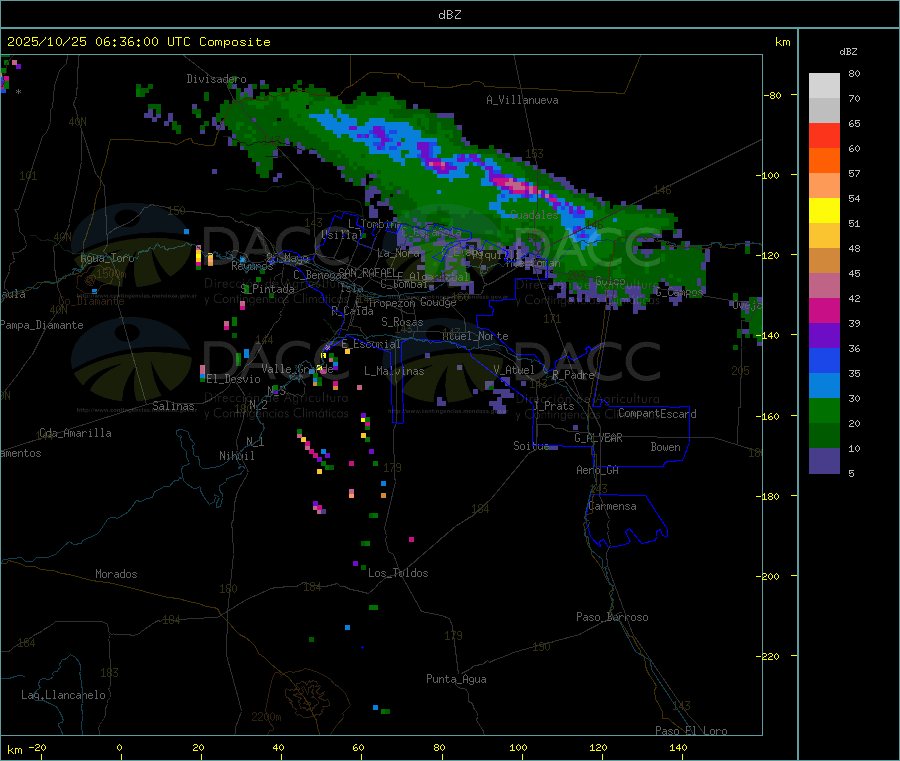Viewport: 900px width, 761px height.
Task: Click the Paso_El_Loro map label
Action: click(691, 731)
